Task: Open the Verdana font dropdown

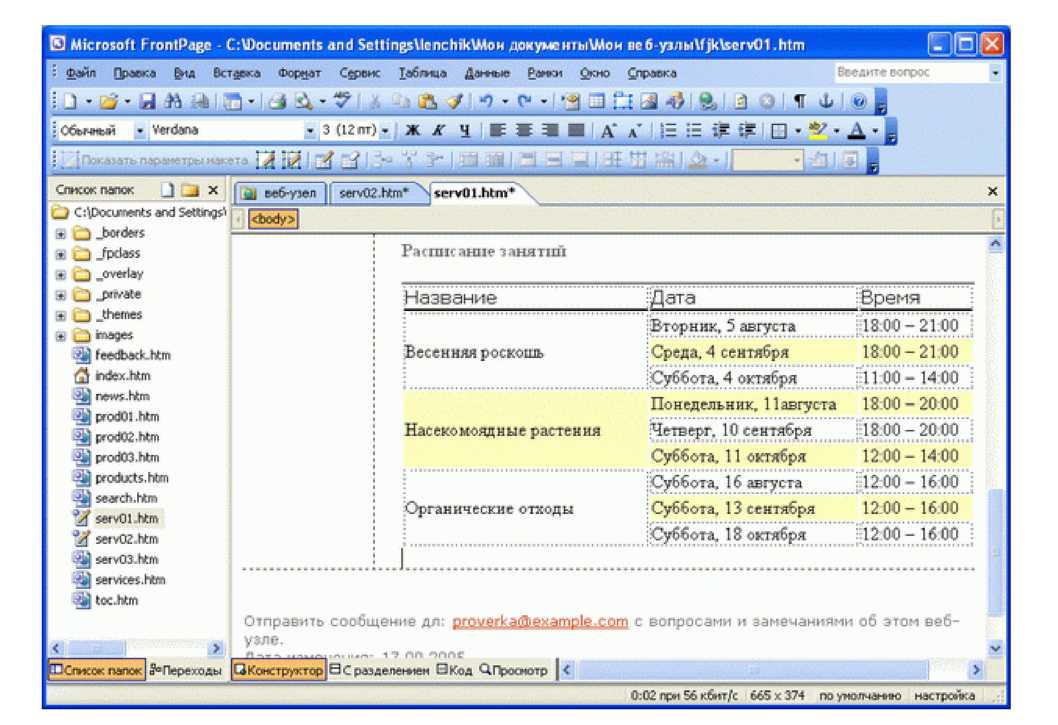Action: click(x=310, y=131)
